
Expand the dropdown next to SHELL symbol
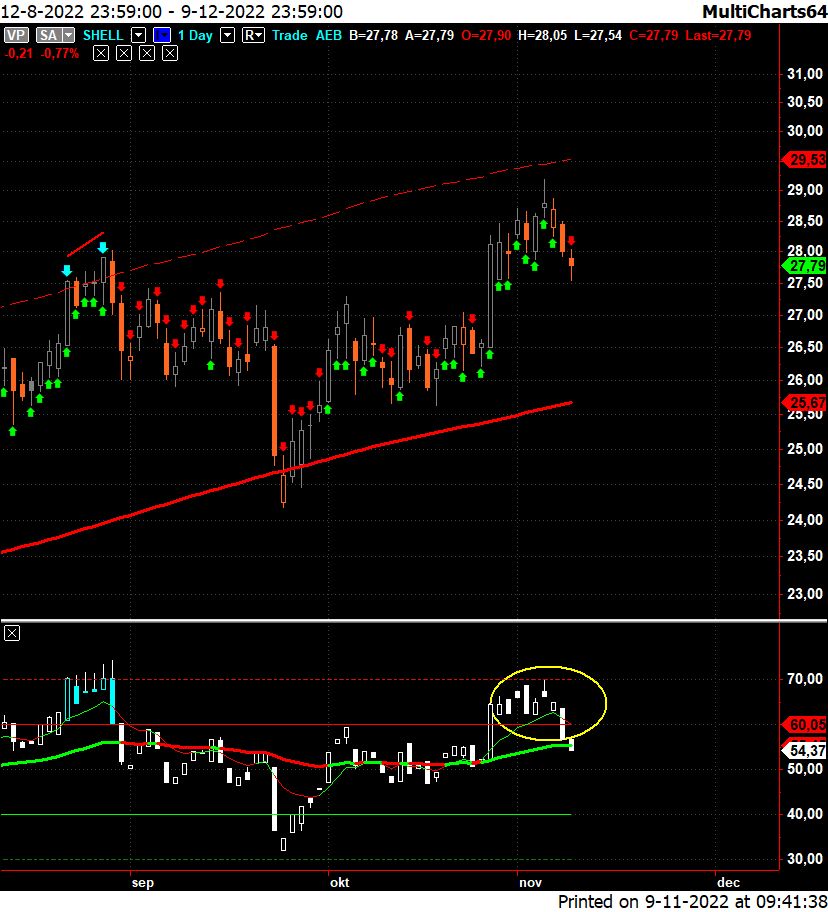(138, 35)
